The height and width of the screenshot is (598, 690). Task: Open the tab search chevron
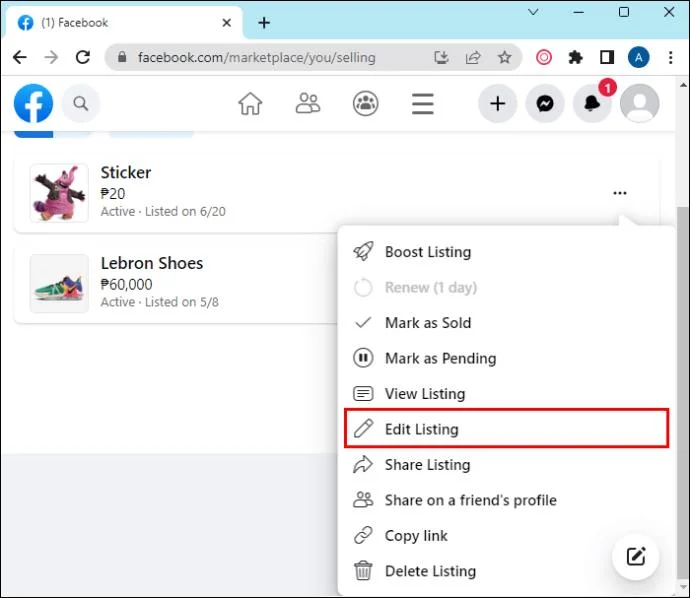point(533,12)
